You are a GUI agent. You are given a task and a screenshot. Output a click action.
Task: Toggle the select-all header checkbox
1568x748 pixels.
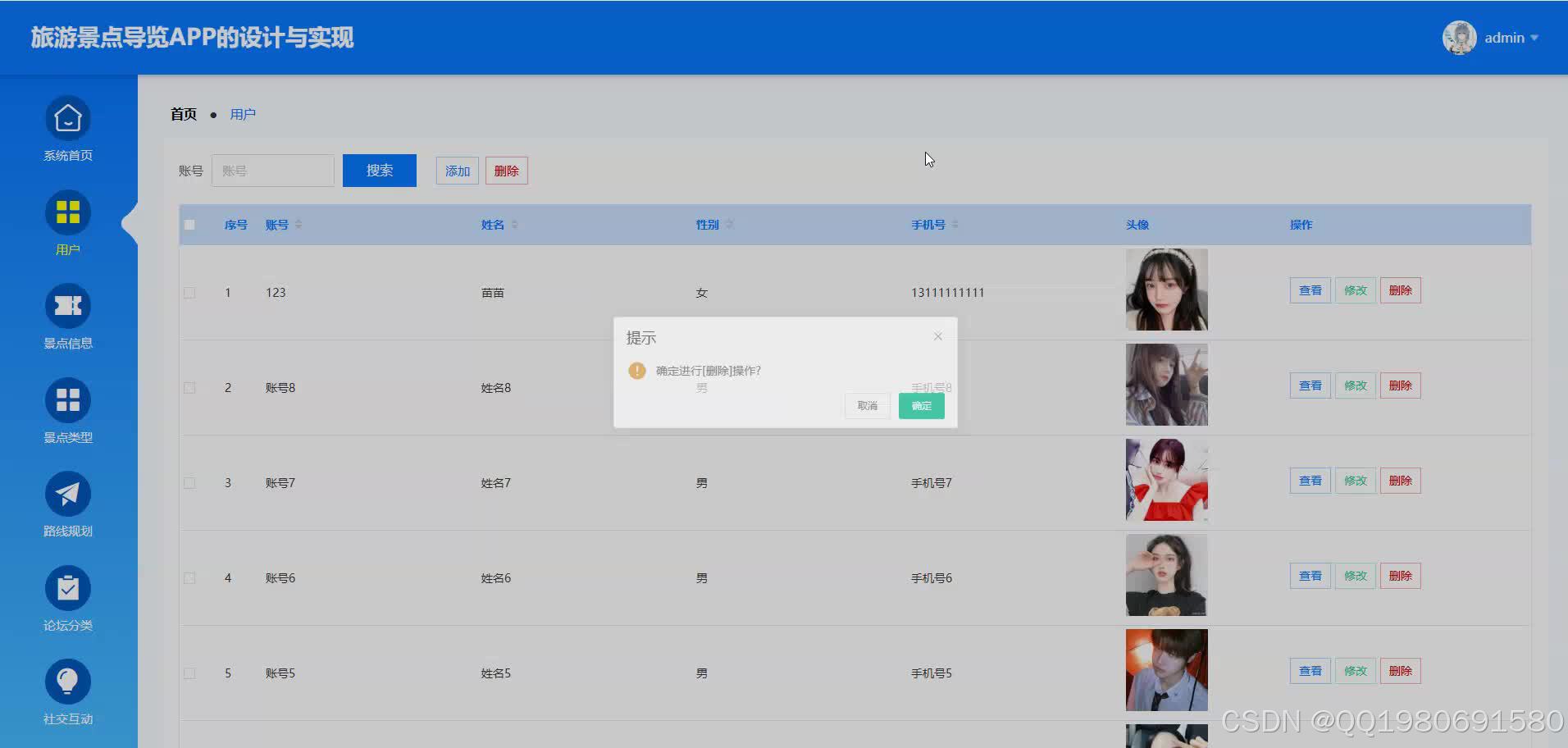(189, 225)
